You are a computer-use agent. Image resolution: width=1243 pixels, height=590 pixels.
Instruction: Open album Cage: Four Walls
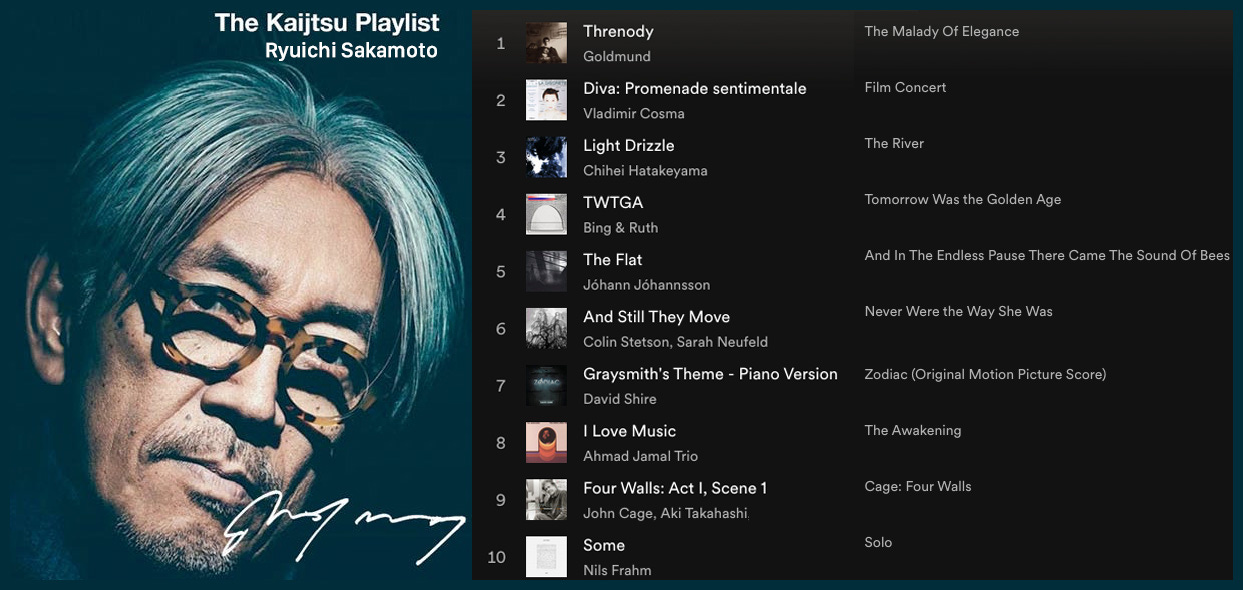tap(918, 486)
